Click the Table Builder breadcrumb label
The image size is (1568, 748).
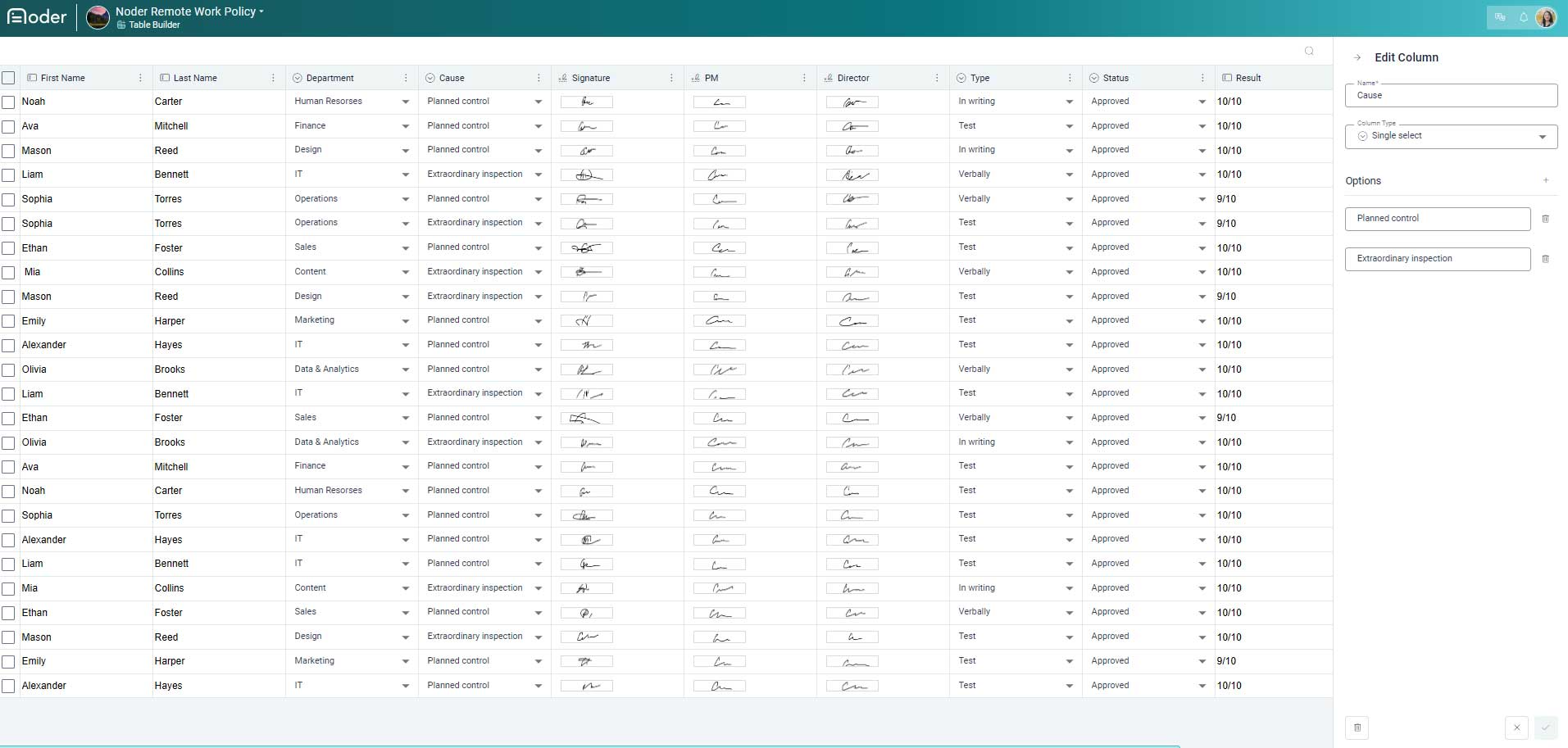coord(154,25)
